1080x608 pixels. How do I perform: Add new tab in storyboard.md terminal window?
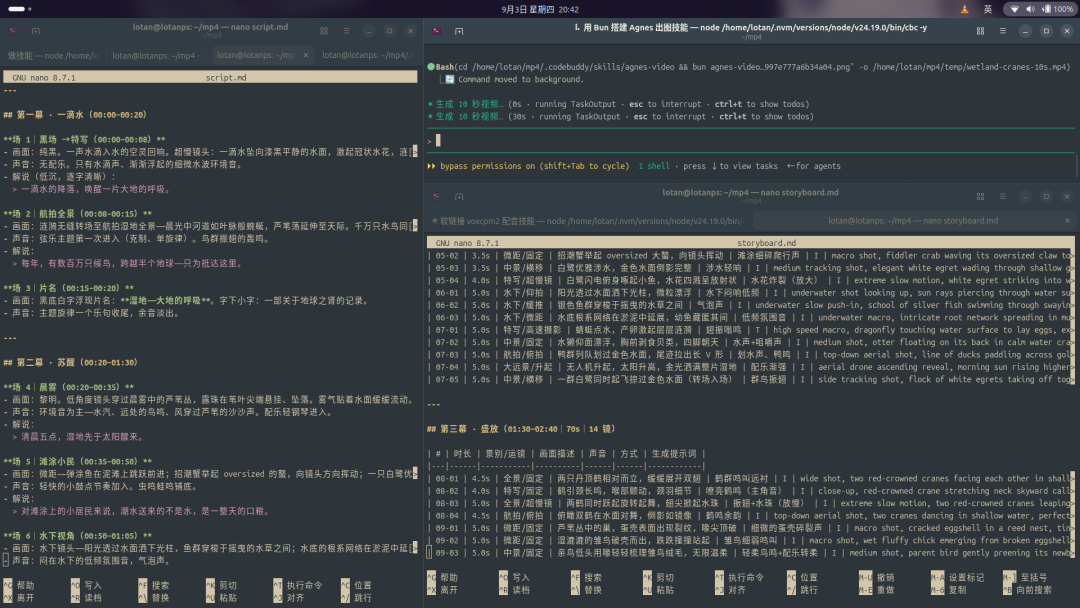[x=459, y=196]
